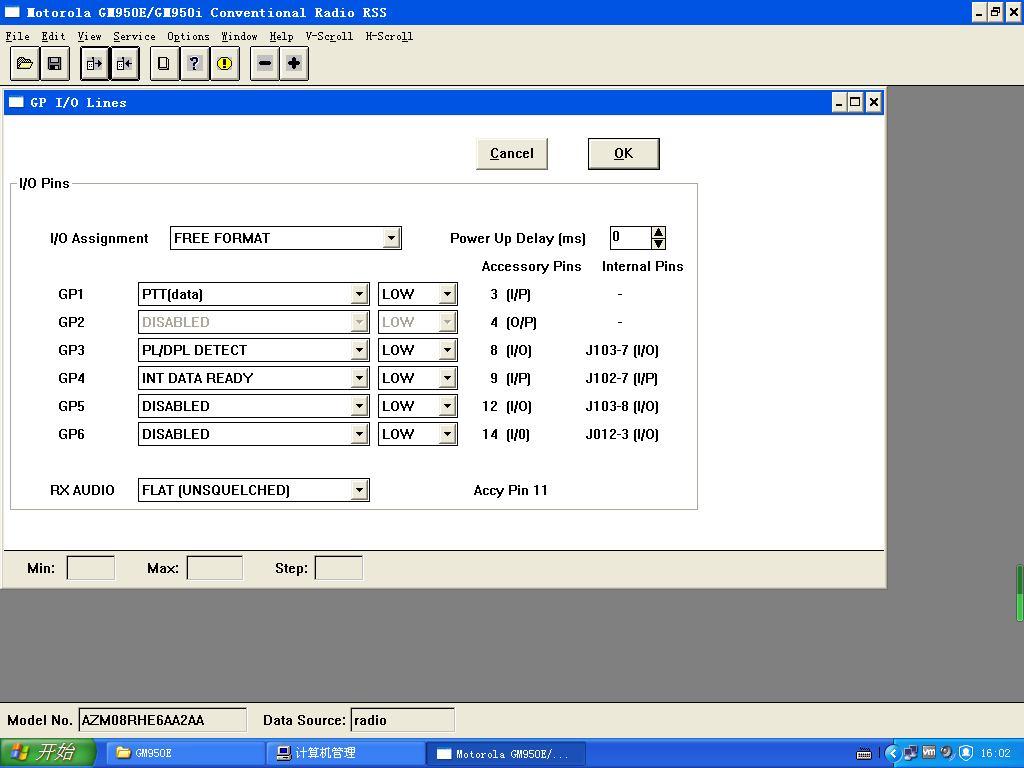Click the plus toolbar button
The height and width of the screenshot is (768, 1024).
294,63
